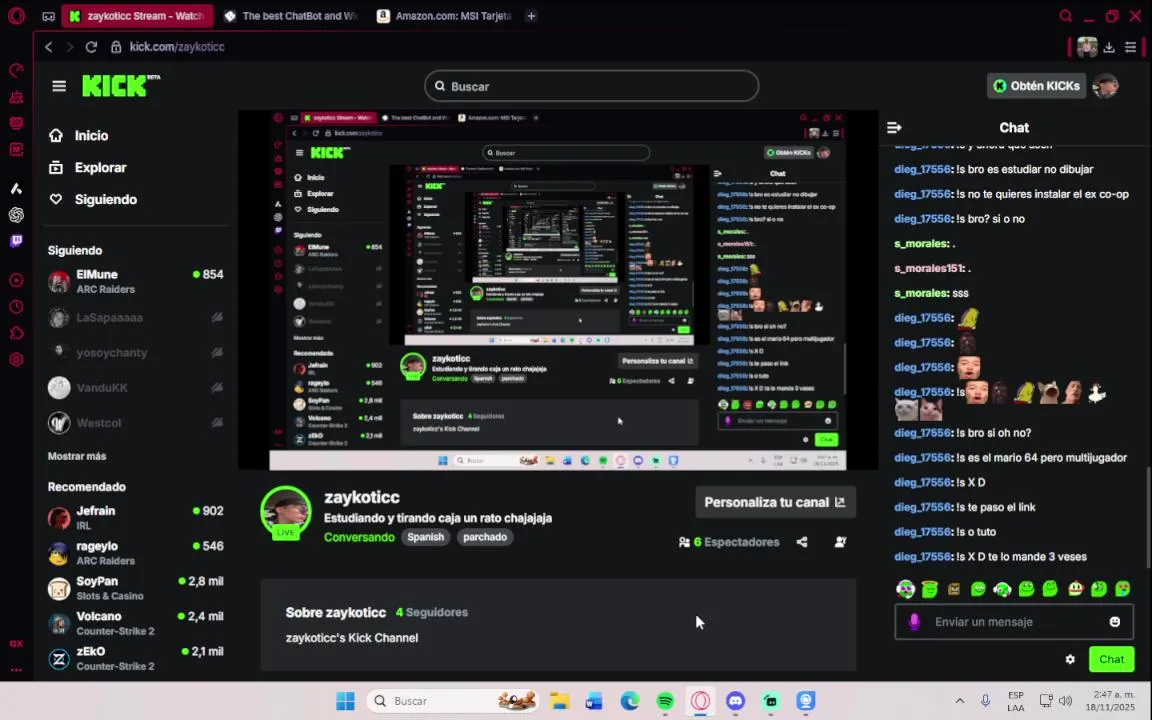This screenshot has height=720, width=1152.
Task: Click the user icon beside share
Action: 840,542
